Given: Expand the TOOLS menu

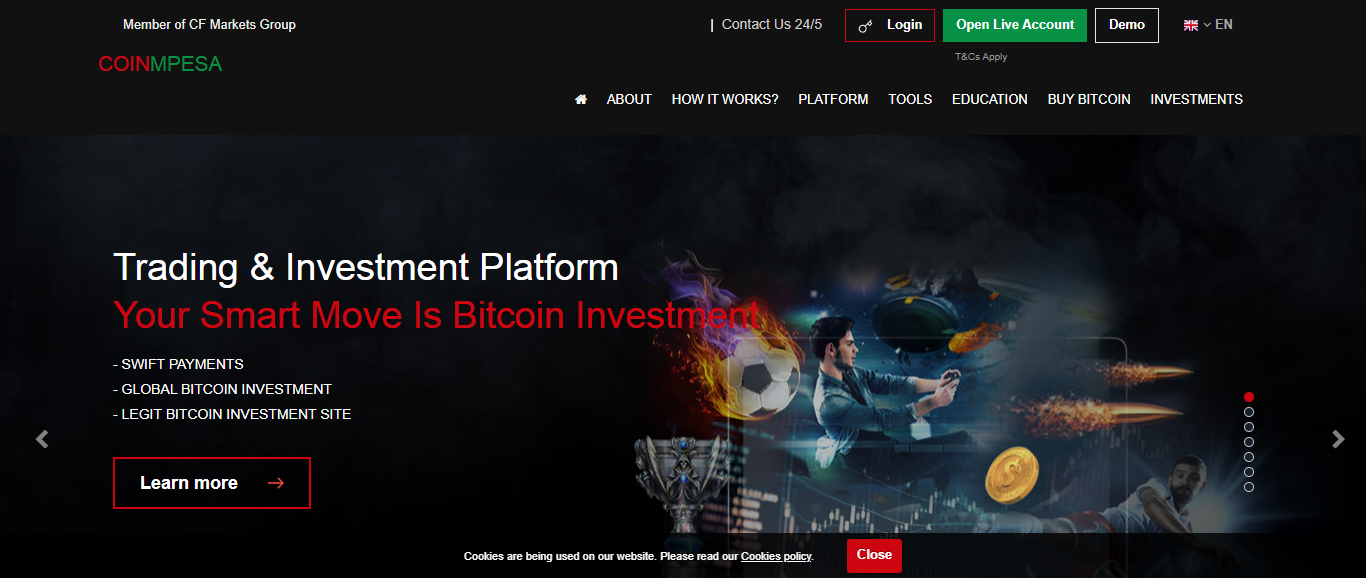Looking at the screenshot, I should [910, 99].
